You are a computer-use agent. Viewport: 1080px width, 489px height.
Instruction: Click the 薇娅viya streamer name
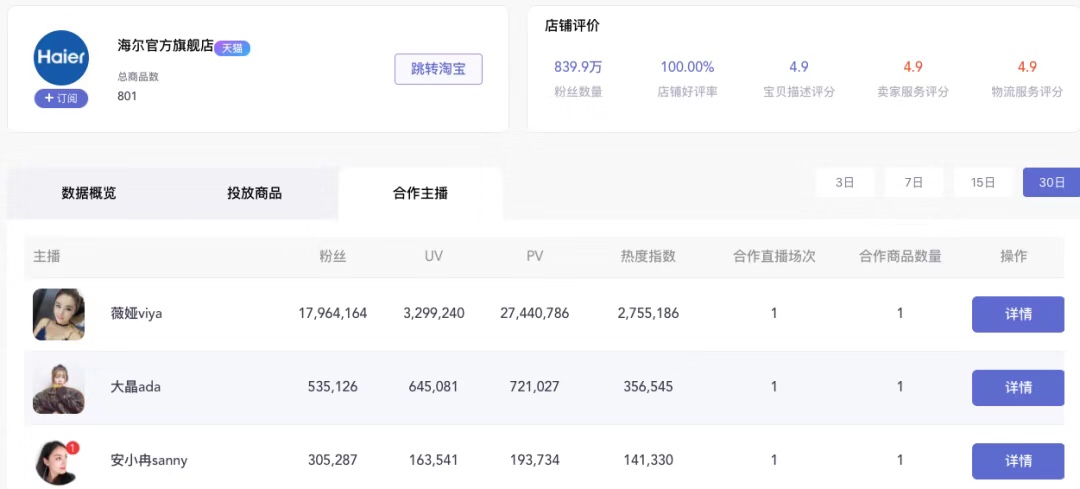tap(136, 314)
